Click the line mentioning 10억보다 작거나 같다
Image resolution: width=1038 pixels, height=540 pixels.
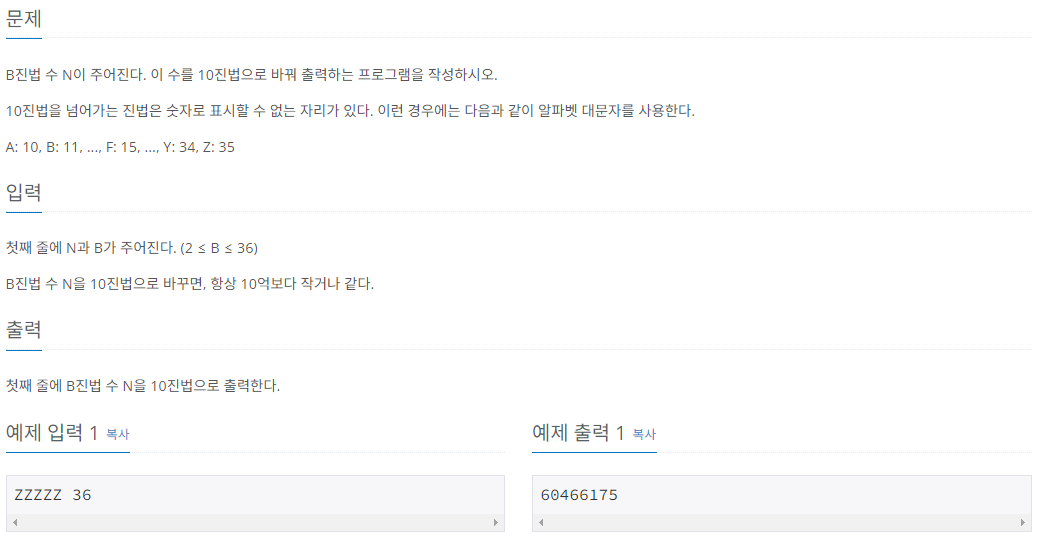tap(190, 284)
